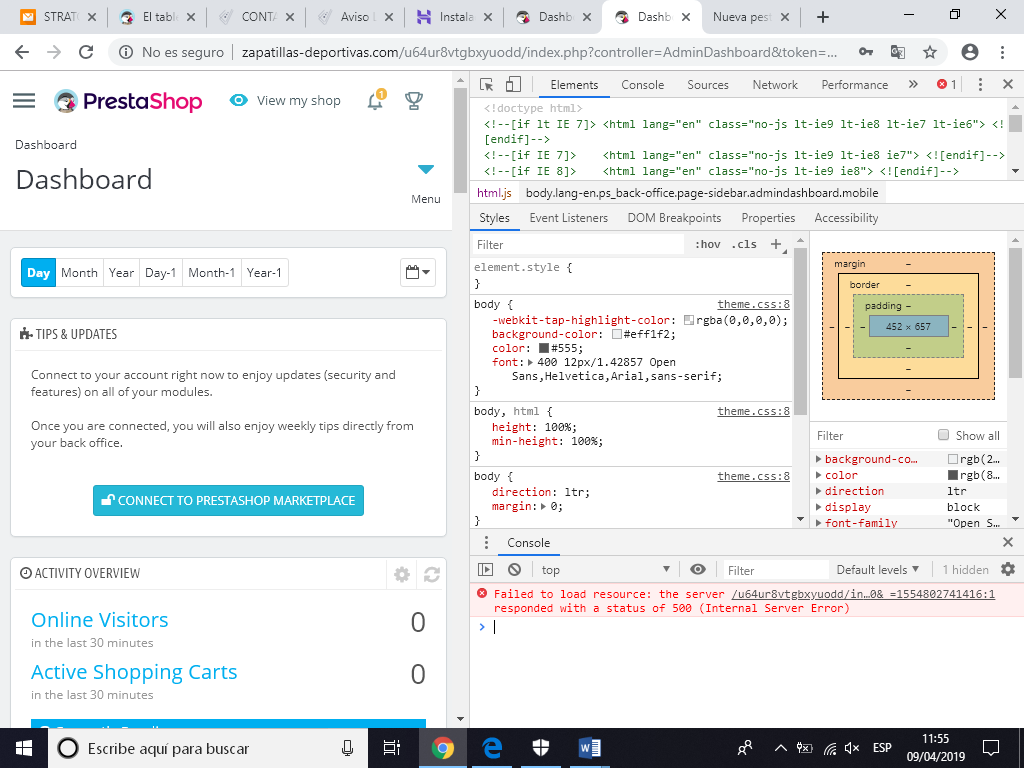
Task: Click the clear console icon
Action: pyautogui.click(x=514, y=569)
